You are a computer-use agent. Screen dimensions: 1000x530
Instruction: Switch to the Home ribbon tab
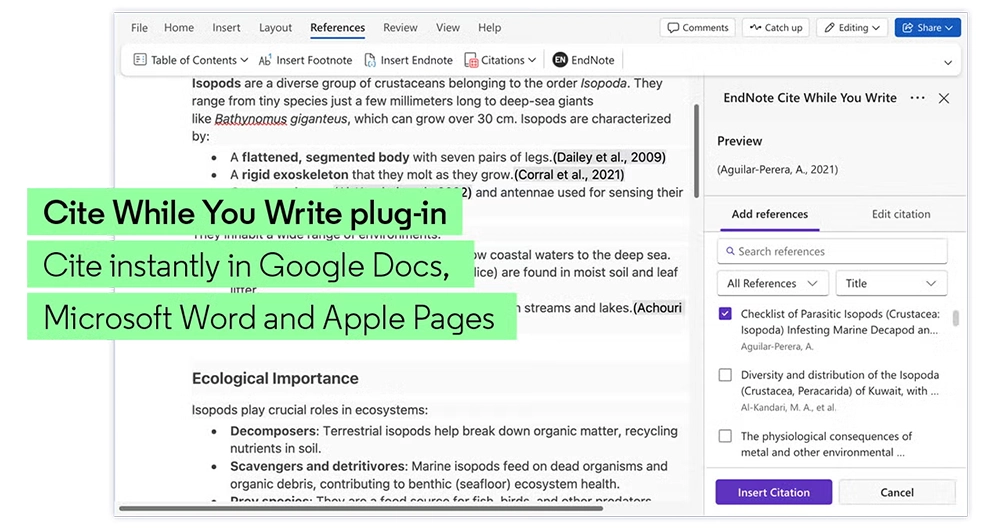pos(179,27)
